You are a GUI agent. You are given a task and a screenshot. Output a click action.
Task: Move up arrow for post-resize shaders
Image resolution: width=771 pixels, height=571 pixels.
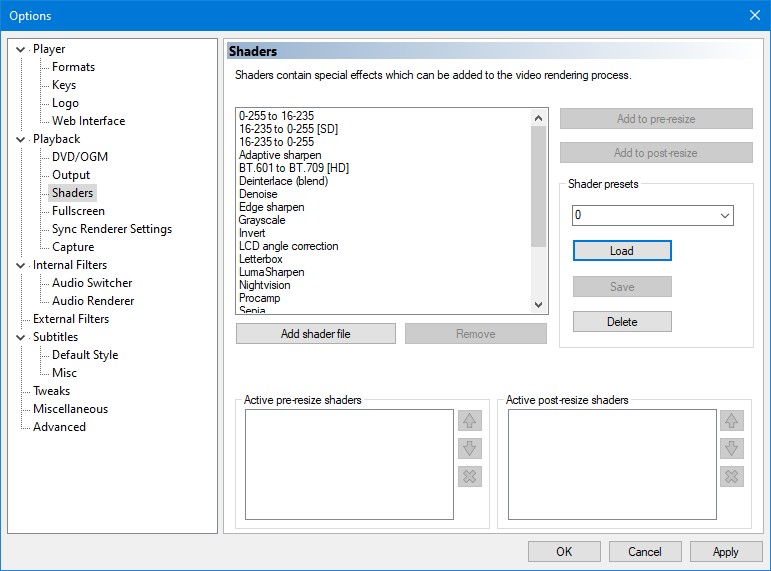732,421
